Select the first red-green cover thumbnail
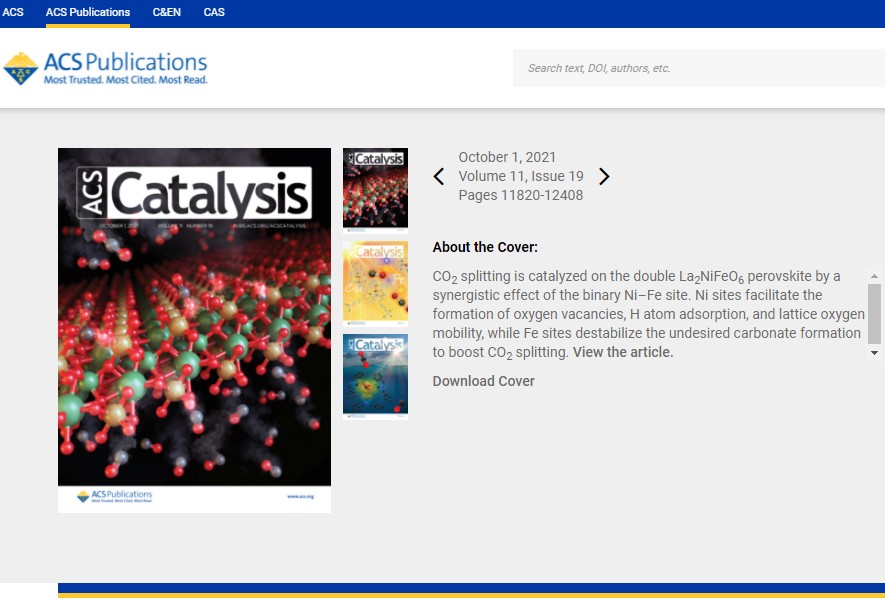 (x=375, y=191)
